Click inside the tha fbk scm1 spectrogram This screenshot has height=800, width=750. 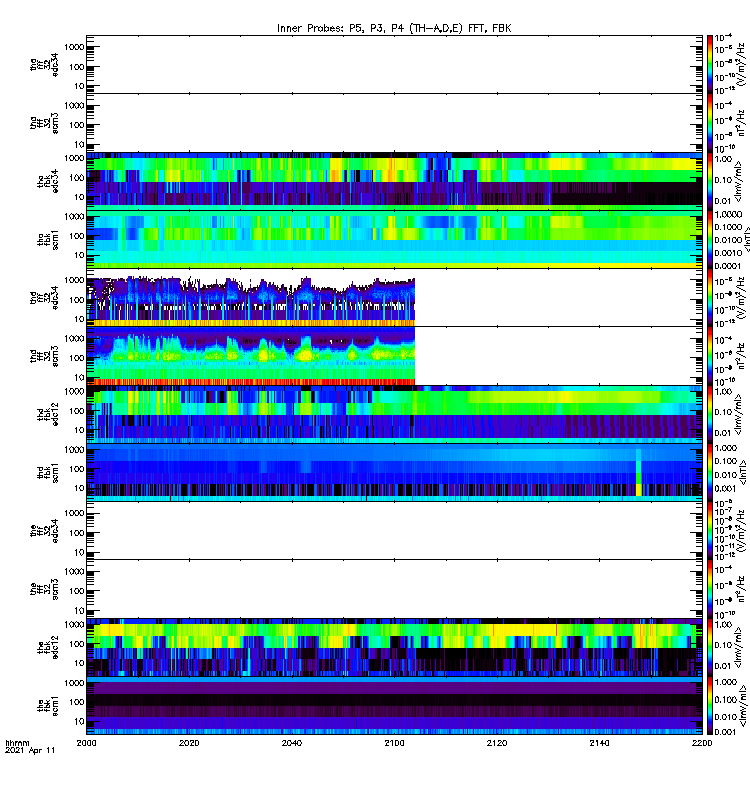point(394,240)
